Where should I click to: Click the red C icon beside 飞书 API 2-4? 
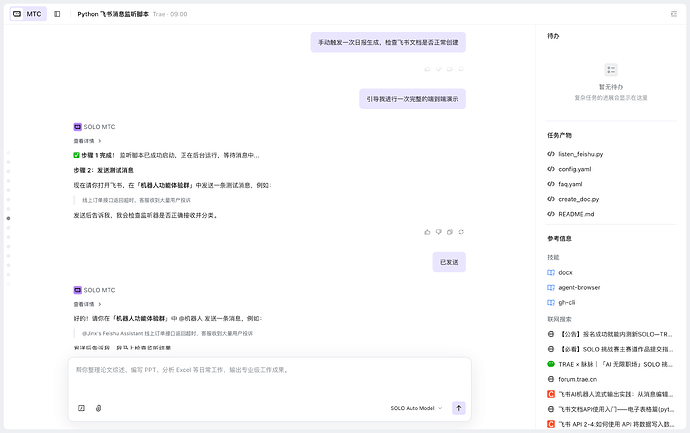point(551,424)
